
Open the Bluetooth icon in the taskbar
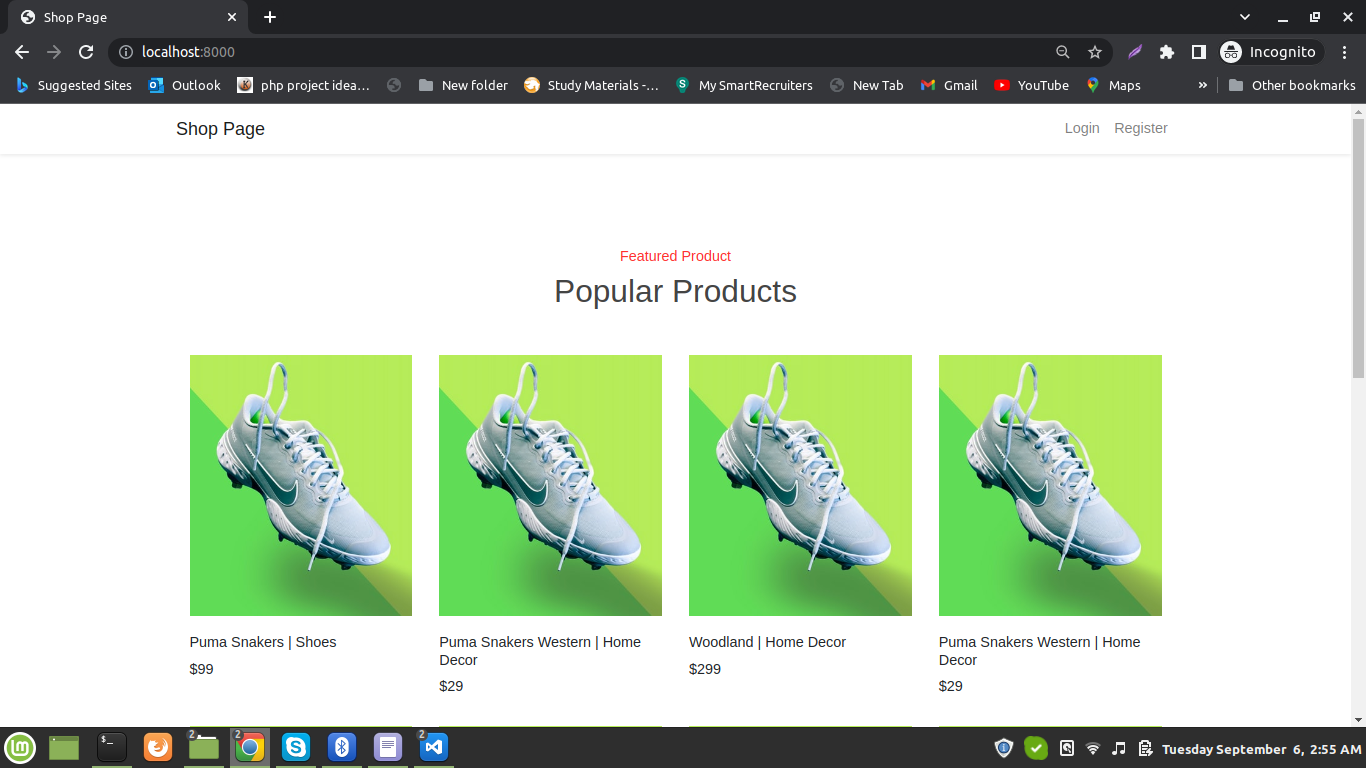coord(341,747)
